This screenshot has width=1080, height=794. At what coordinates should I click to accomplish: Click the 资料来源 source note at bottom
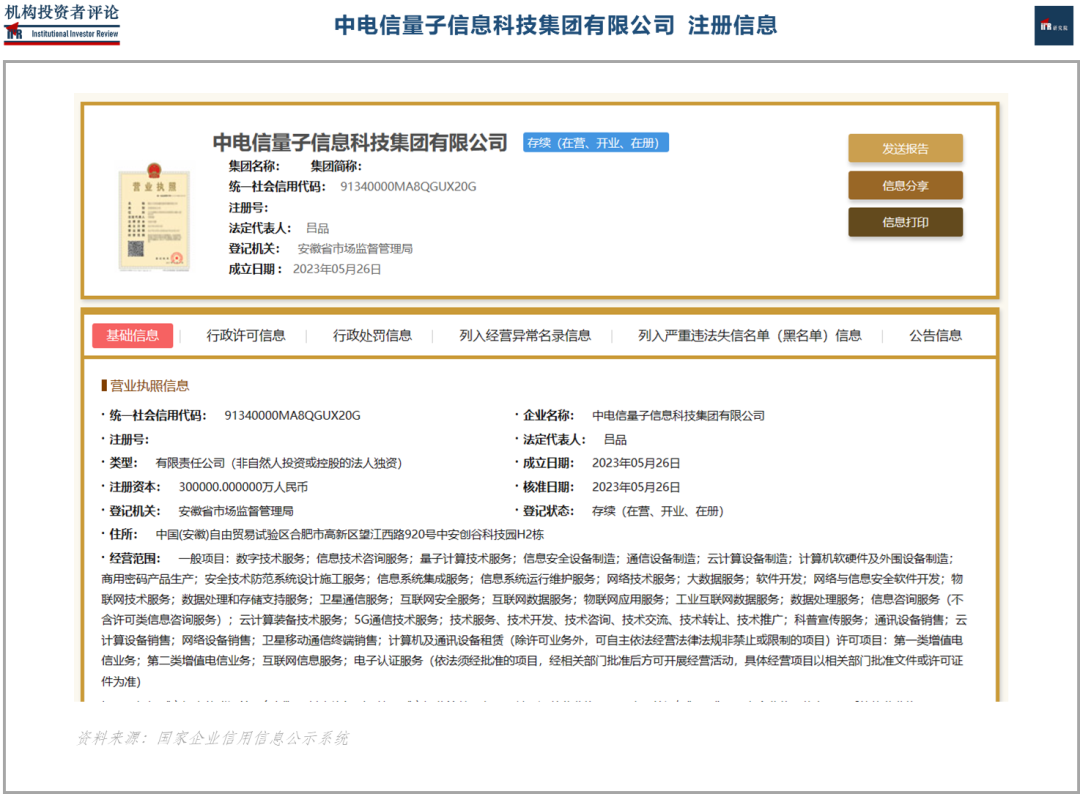click(x=212, y=738)
